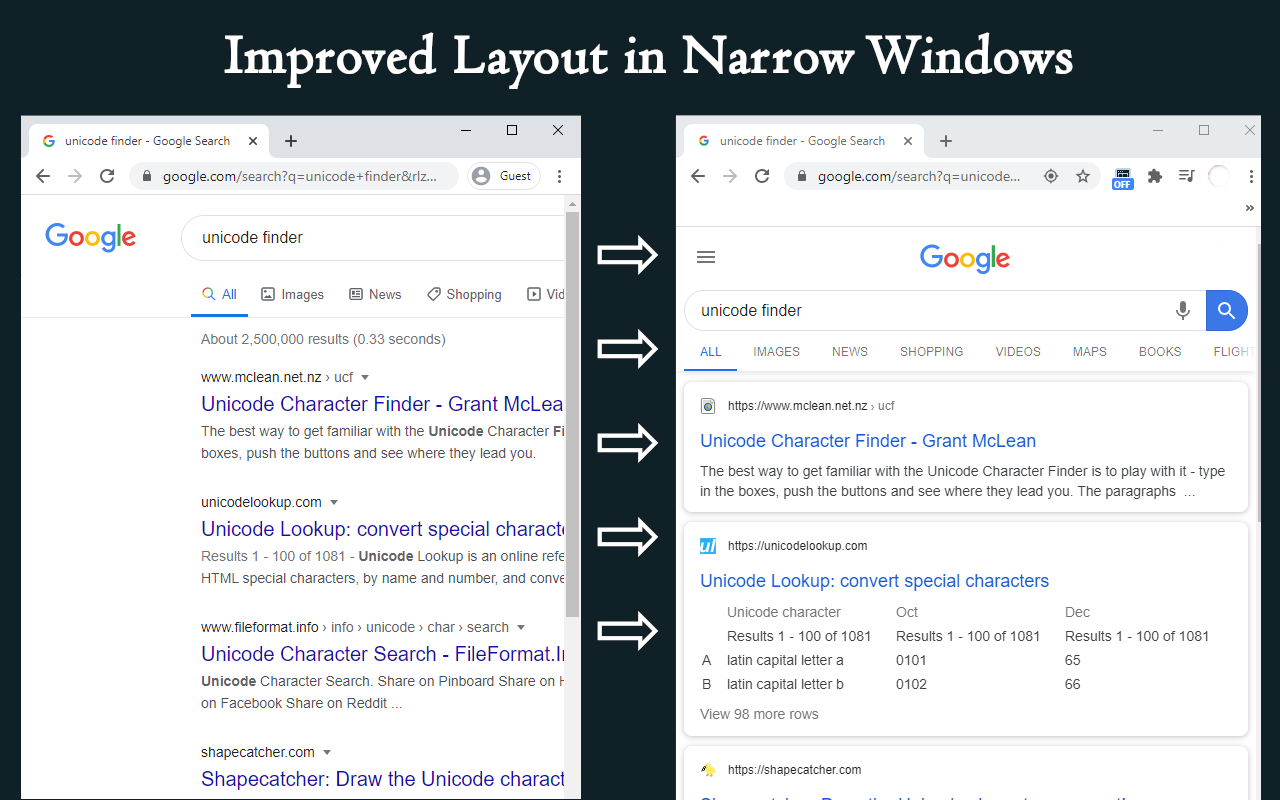Open Unicode Character Finder - Grant McLean link

click(868, 441)
